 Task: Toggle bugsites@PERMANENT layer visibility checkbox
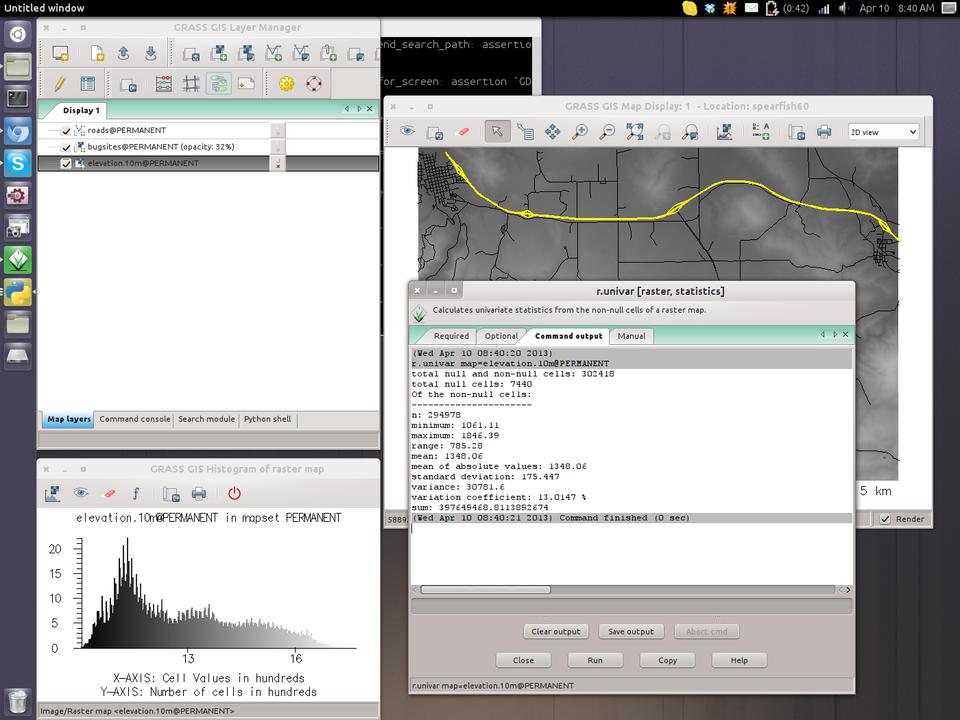pyautogui.click(x=66, y=147)
